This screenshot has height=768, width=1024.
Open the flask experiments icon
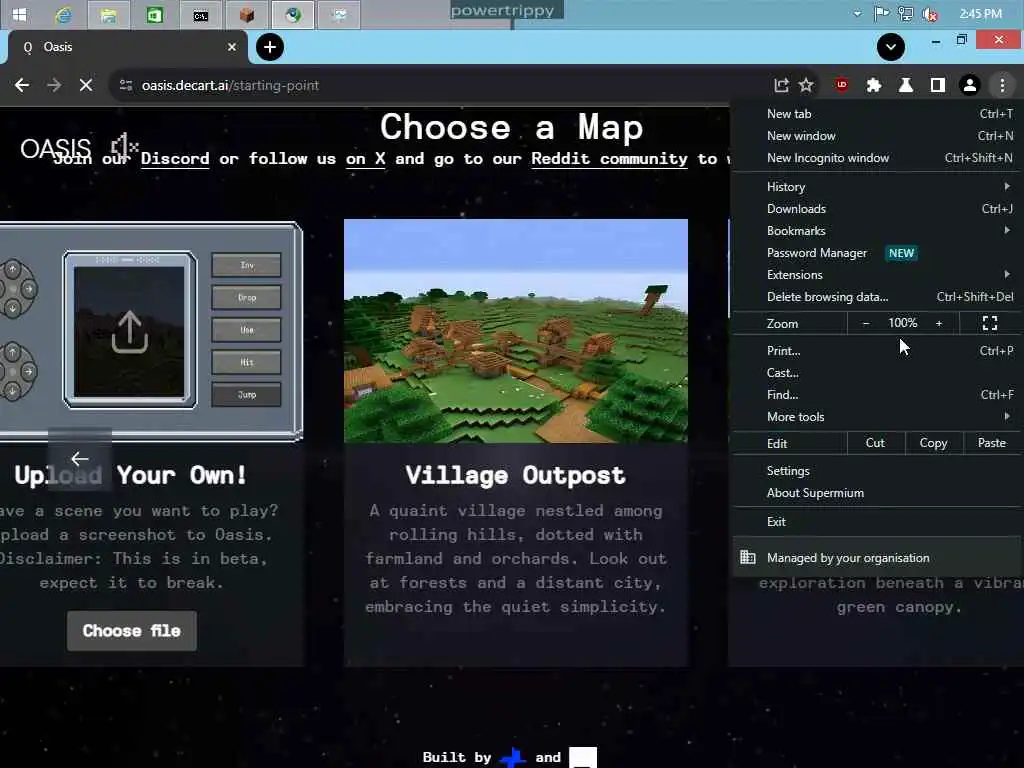(x=906, y=85)
